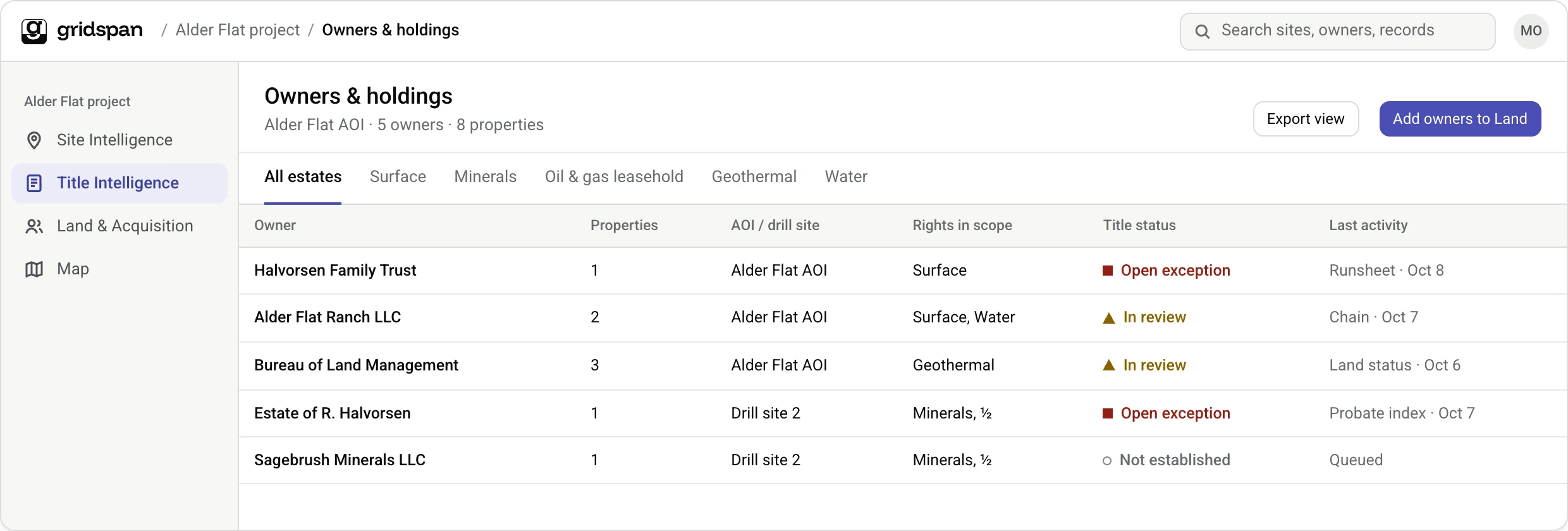The height and width of the screenshot is (531, 1568).
Task: Open Estate of R. Halvorsen owner
Action: pos(333,413)
